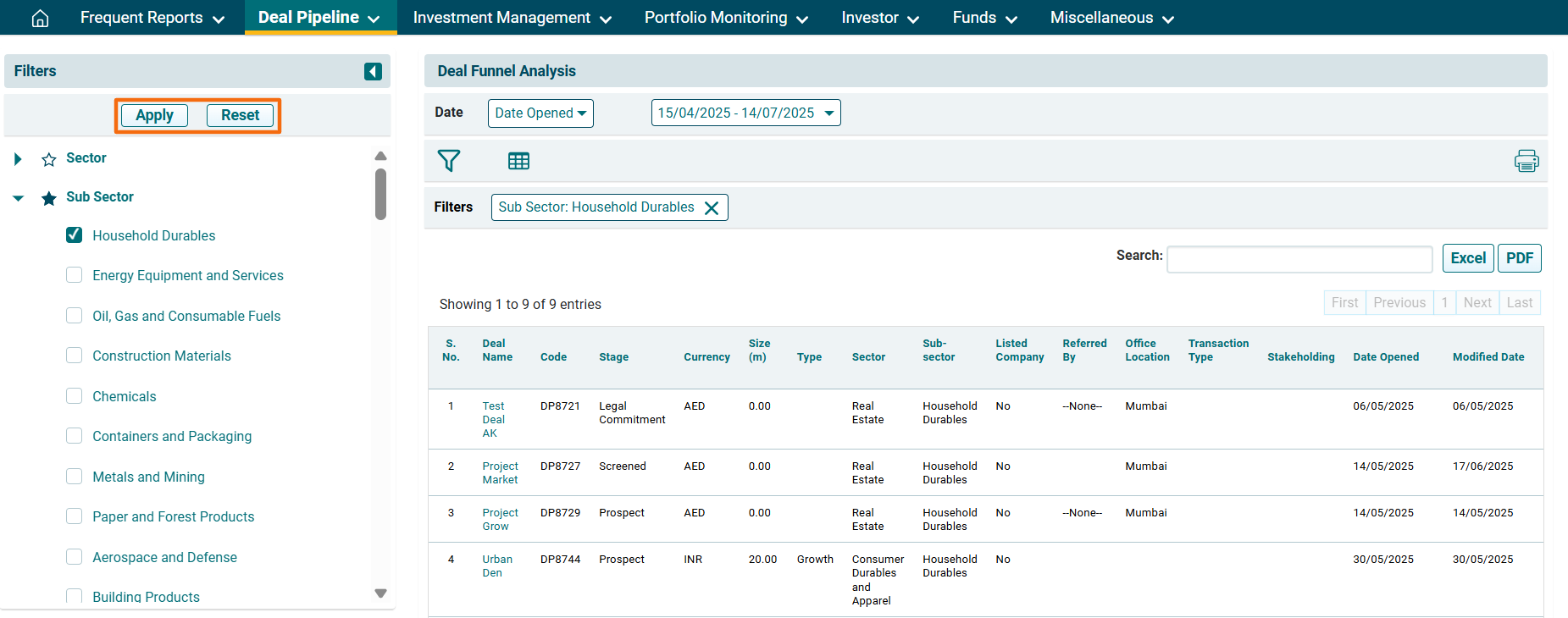Collapse the Filters panel with arrow icon
Viewport: 1568px width, 618px height.
click(373, 72)
